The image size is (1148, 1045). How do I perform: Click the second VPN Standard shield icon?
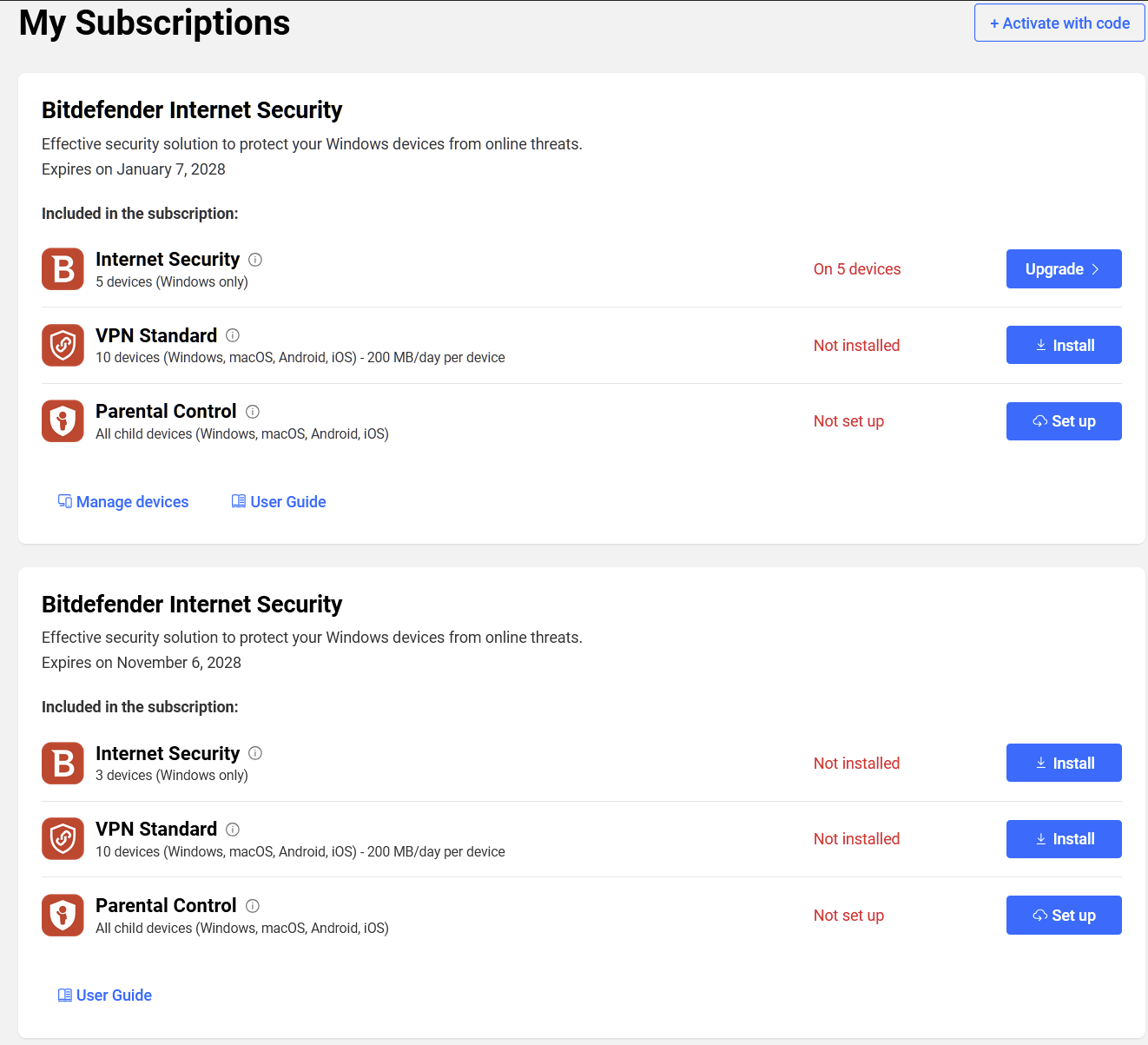pos(63,839)
